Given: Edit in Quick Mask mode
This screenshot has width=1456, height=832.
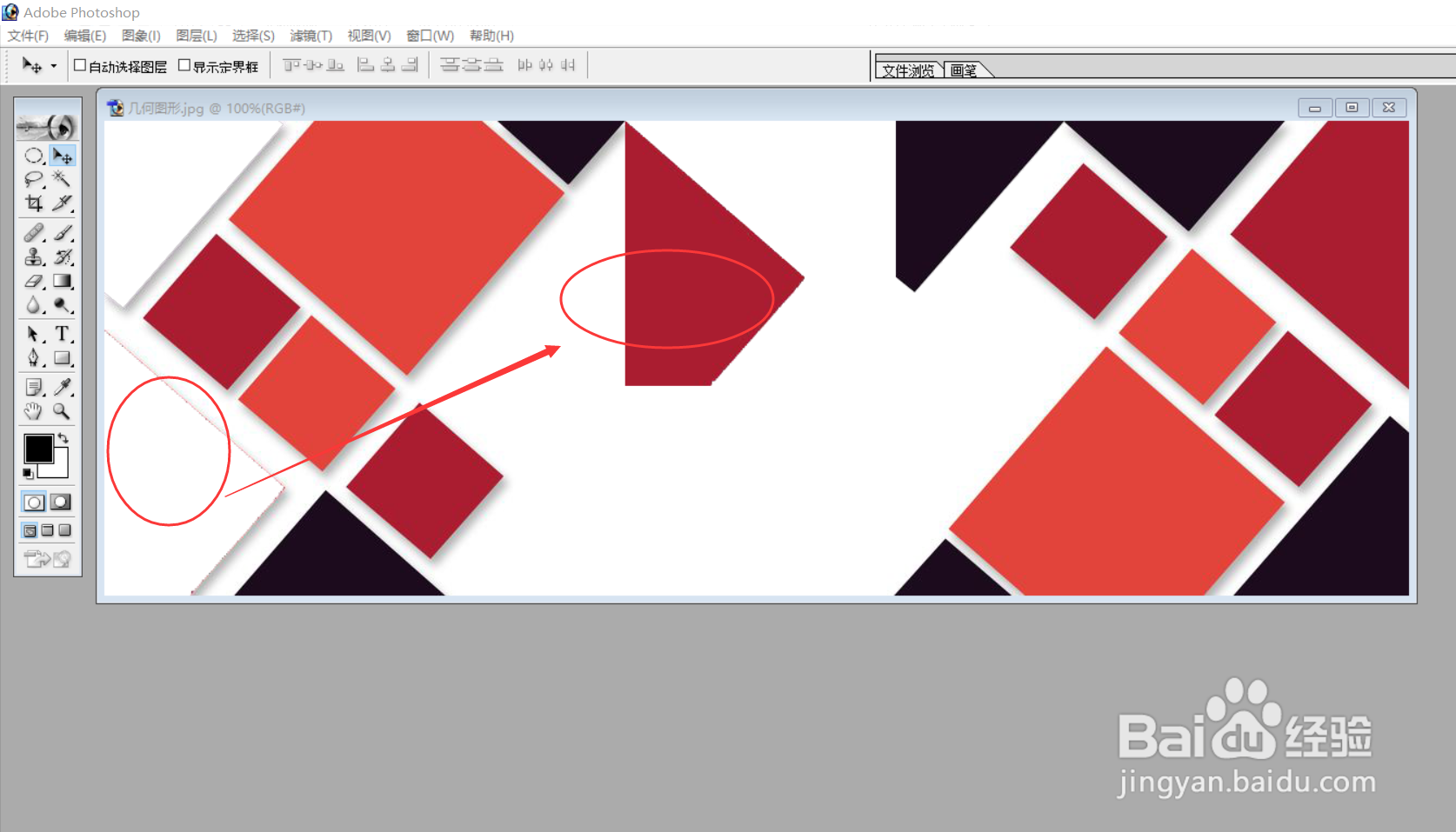Looking at the screenshot, I should 61,502.
